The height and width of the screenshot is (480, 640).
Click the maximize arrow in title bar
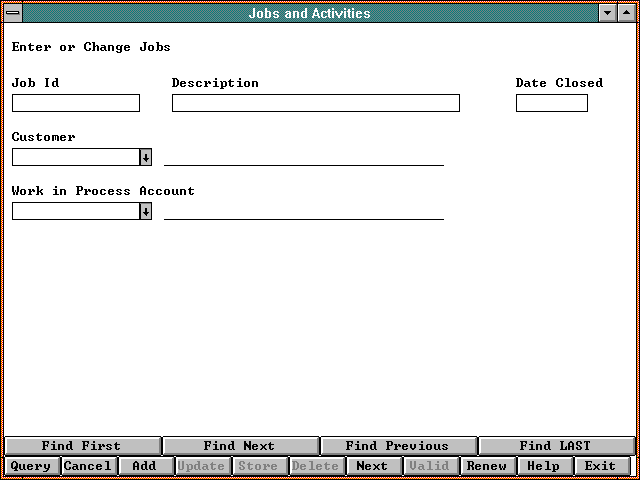tap(626, 14)
